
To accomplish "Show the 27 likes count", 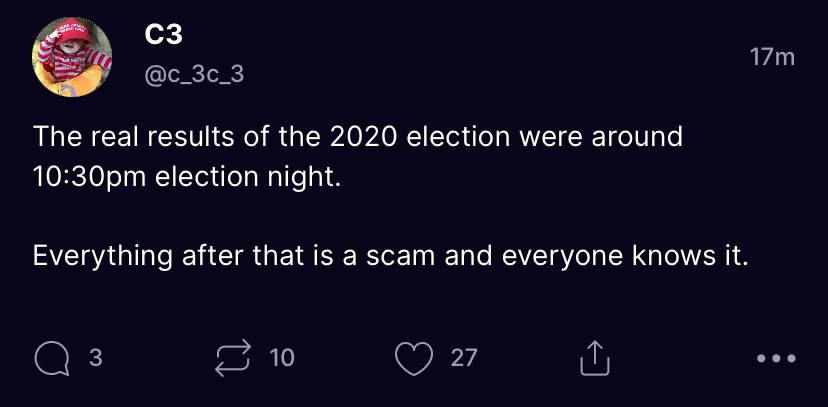I will (464, 357).
